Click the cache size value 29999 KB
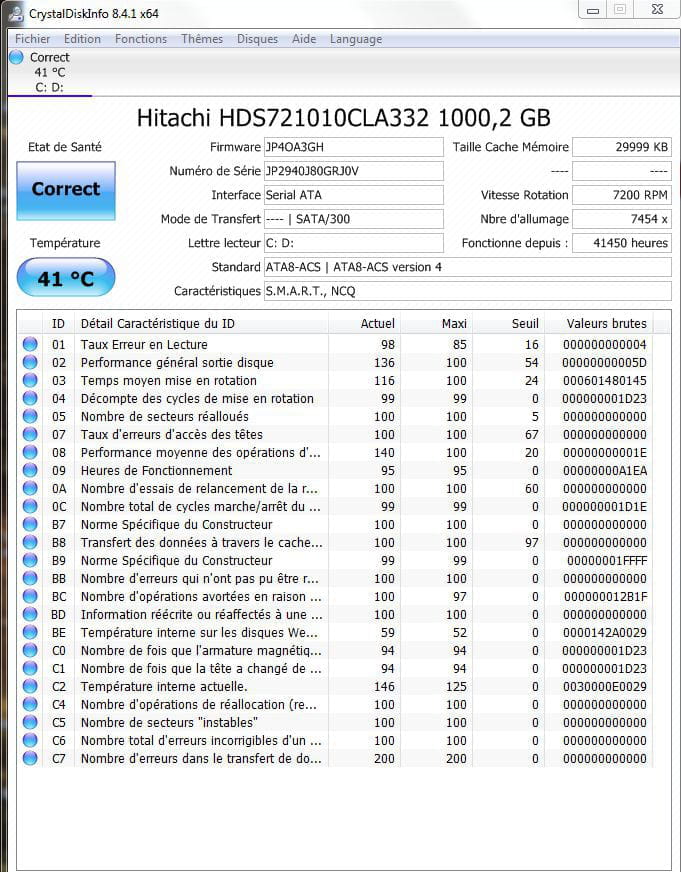Image resolution: width=681 pixels, height=872 pixels. coord(622,147)
